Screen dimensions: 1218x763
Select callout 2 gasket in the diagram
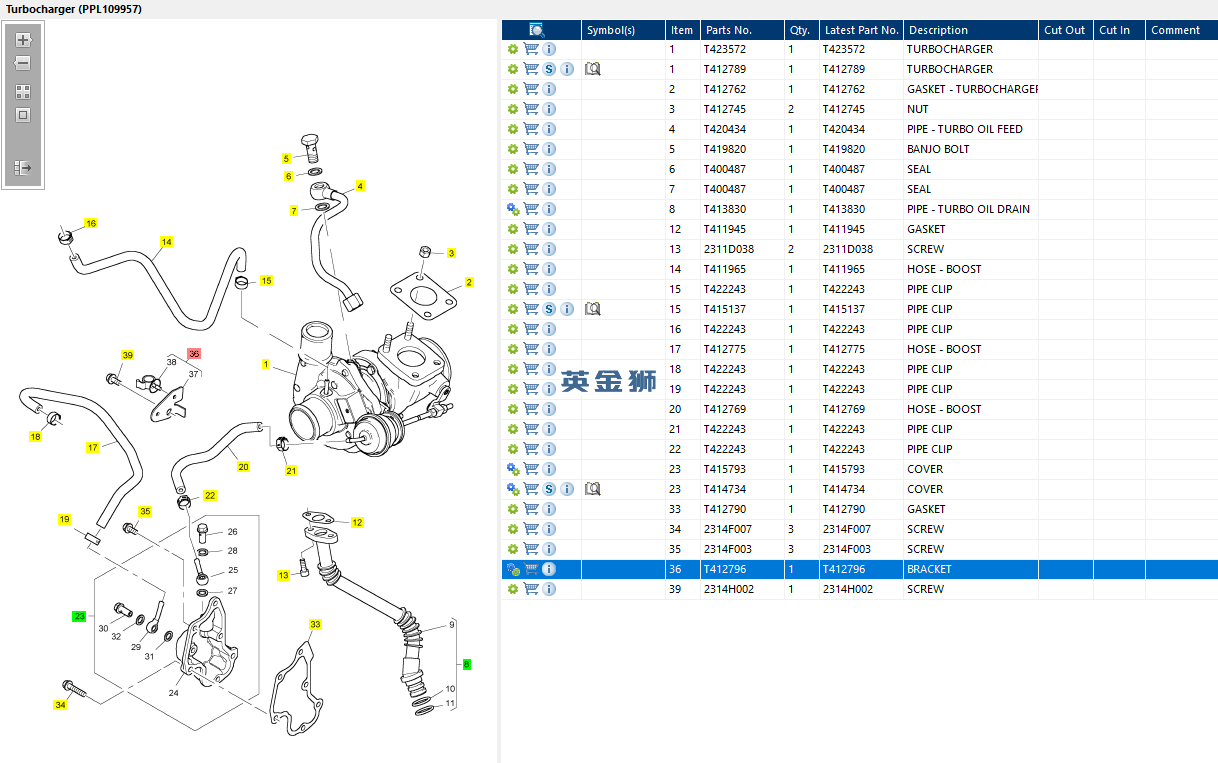pos(468,283)
